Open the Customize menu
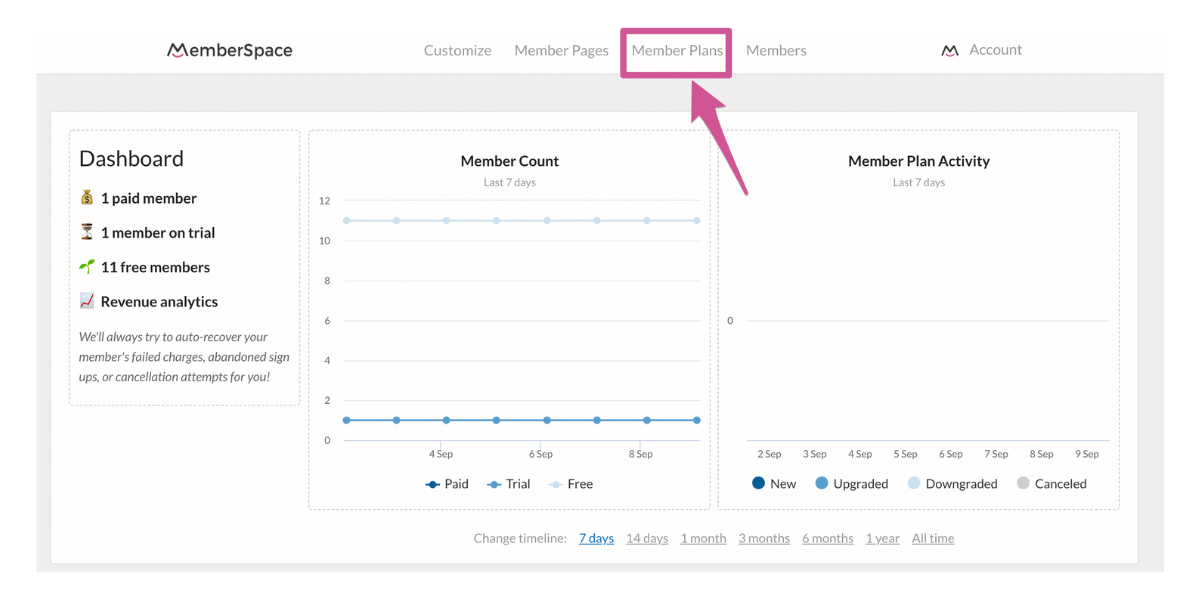The width and height of the screenshot is (1200, 600). point(458,50)
